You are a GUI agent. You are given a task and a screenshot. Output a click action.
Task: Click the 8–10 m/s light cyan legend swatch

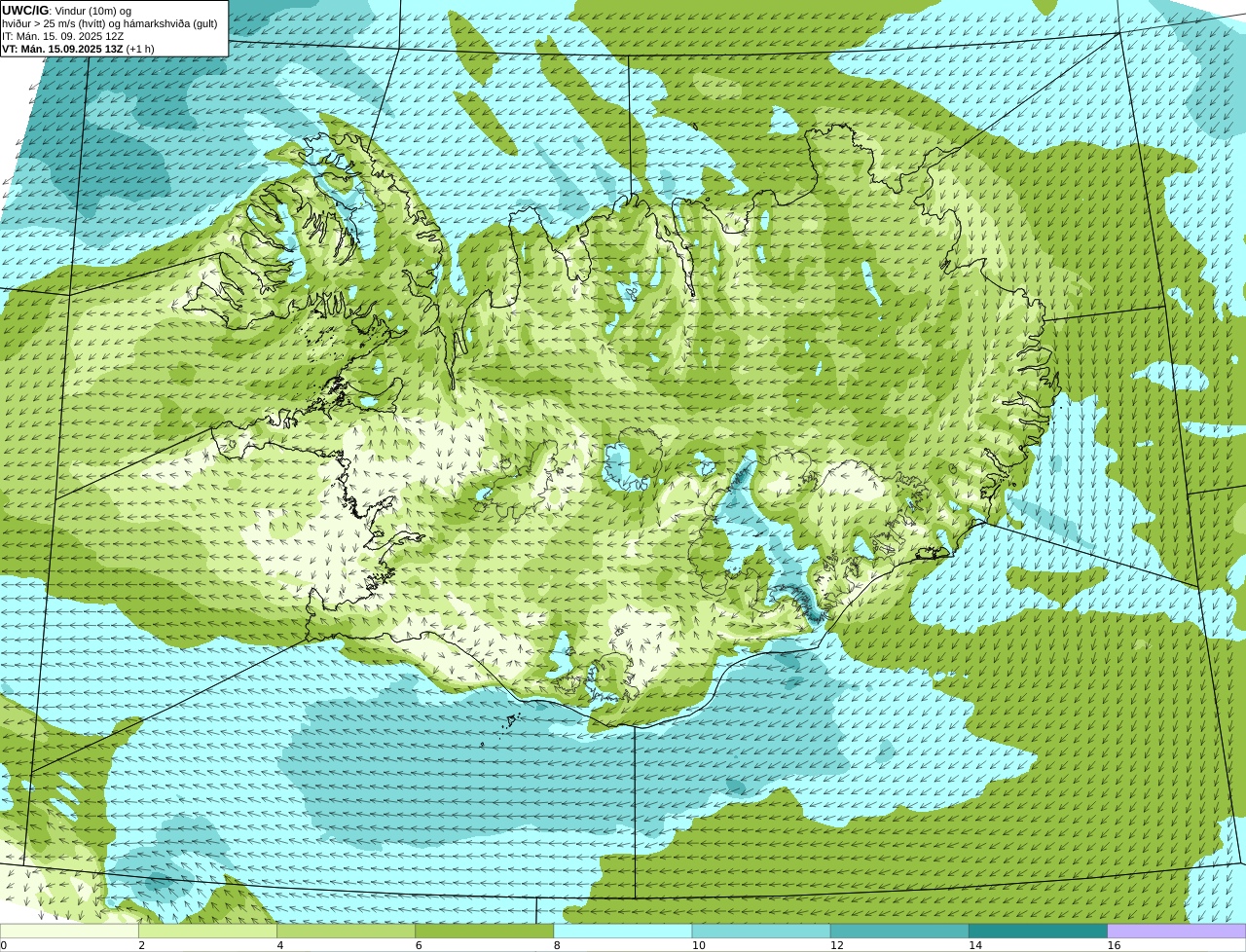[x=623, y=931]
